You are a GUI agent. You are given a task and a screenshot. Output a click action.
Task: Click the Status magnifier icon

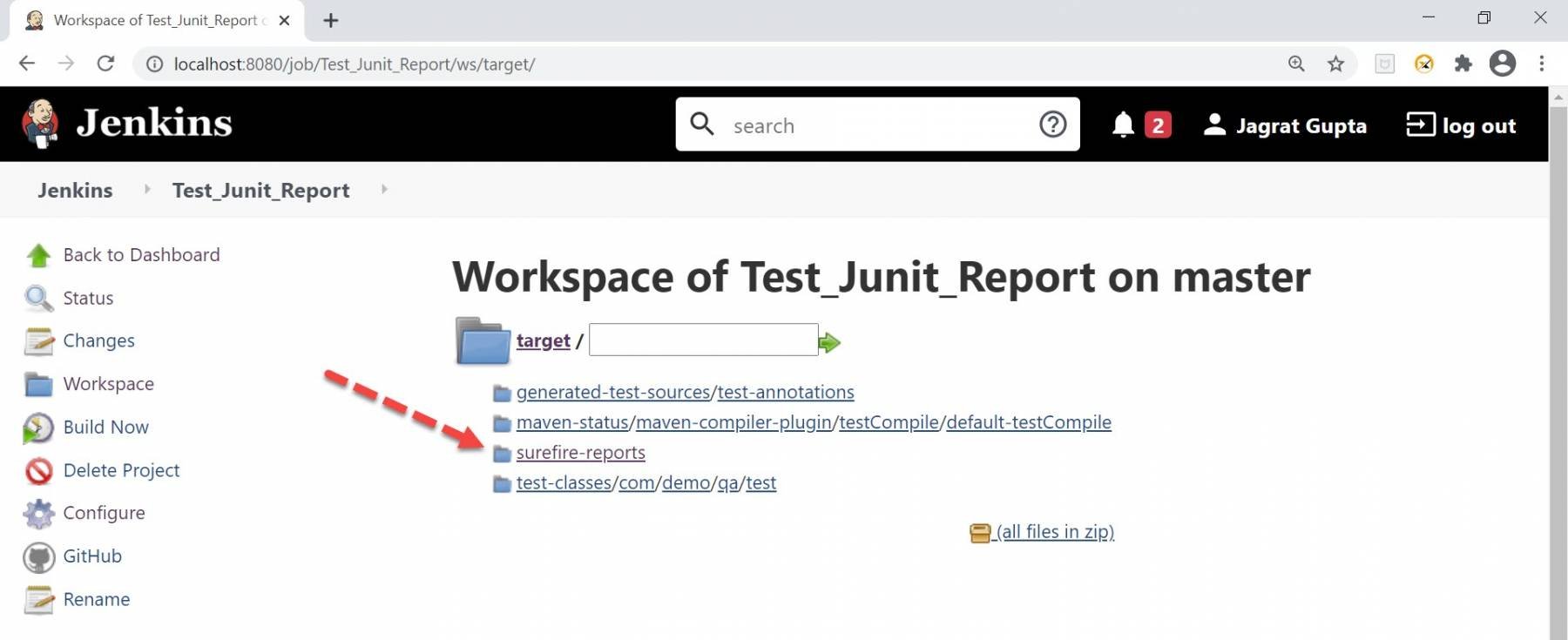pyautogui.click(x=38, y=299)
